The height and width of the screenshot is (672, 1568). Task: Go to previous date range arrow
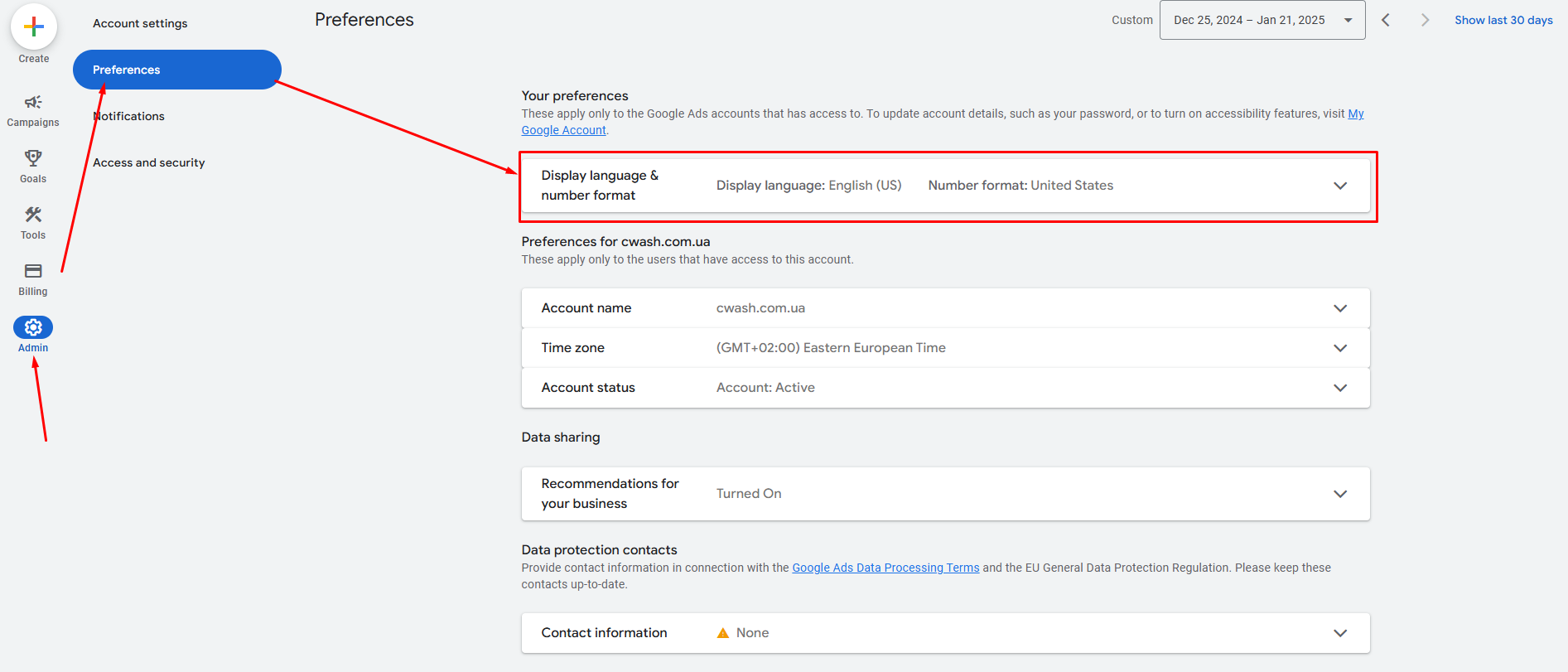pos(1385,20)
